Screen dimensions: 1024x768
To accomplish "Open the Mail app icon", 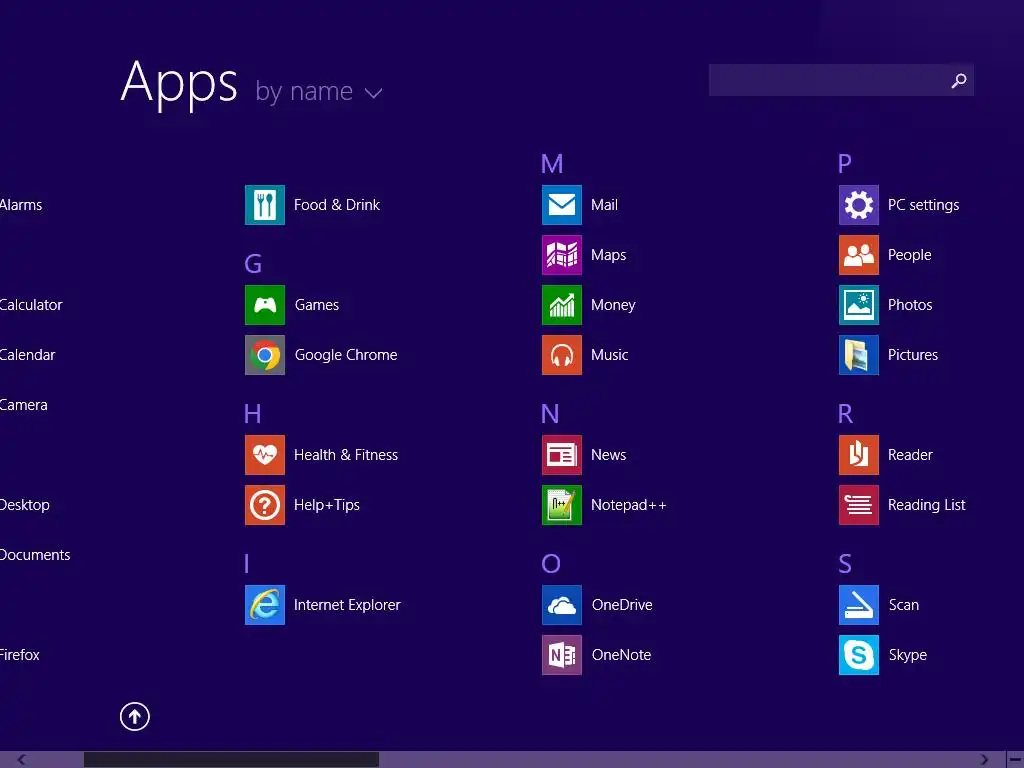I will point(562,204).
